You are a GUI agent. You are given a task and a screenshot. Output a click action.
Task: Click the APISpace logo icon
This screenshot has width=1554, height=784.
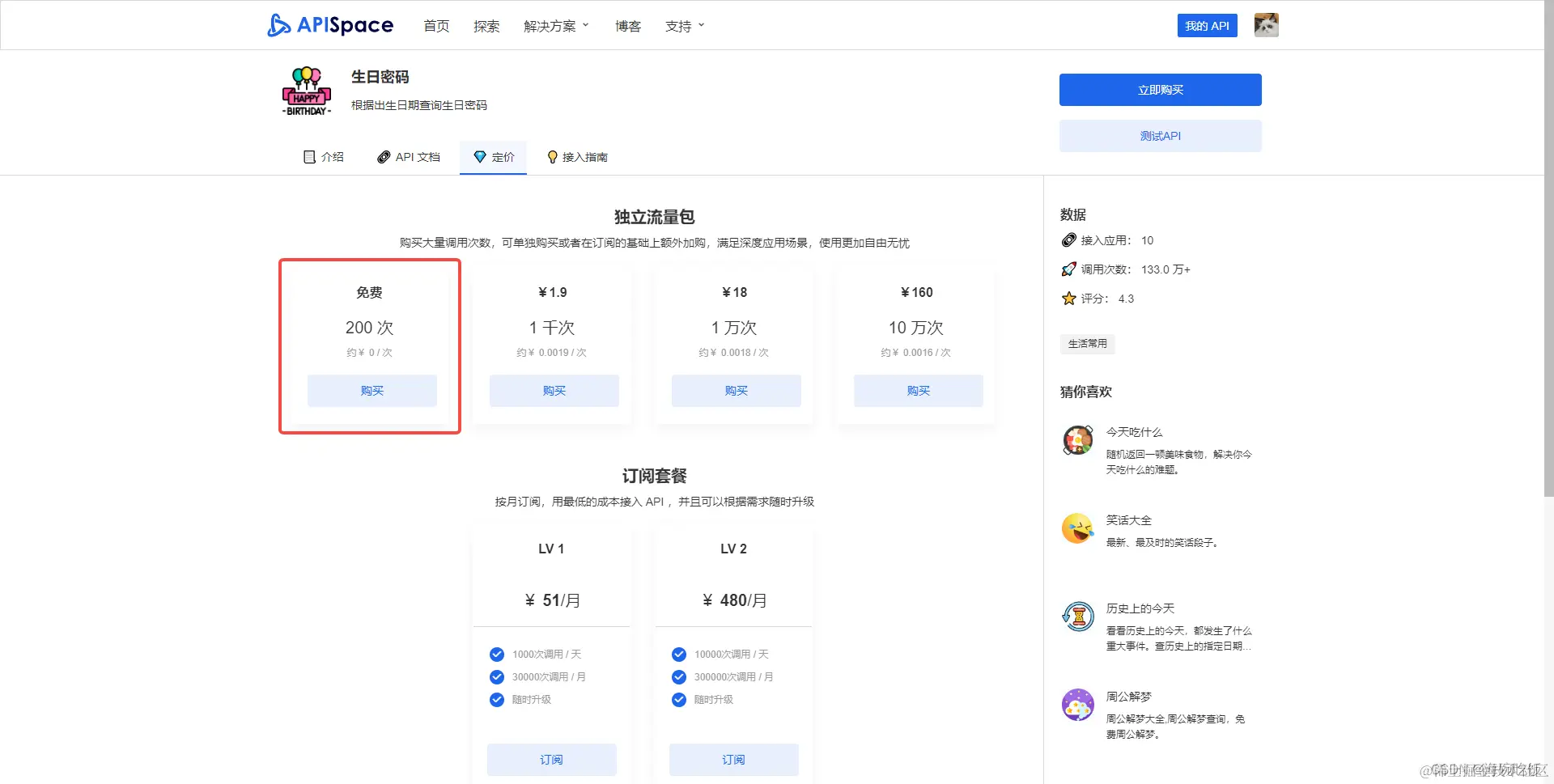pyautogui.click(x=278, y=25)
